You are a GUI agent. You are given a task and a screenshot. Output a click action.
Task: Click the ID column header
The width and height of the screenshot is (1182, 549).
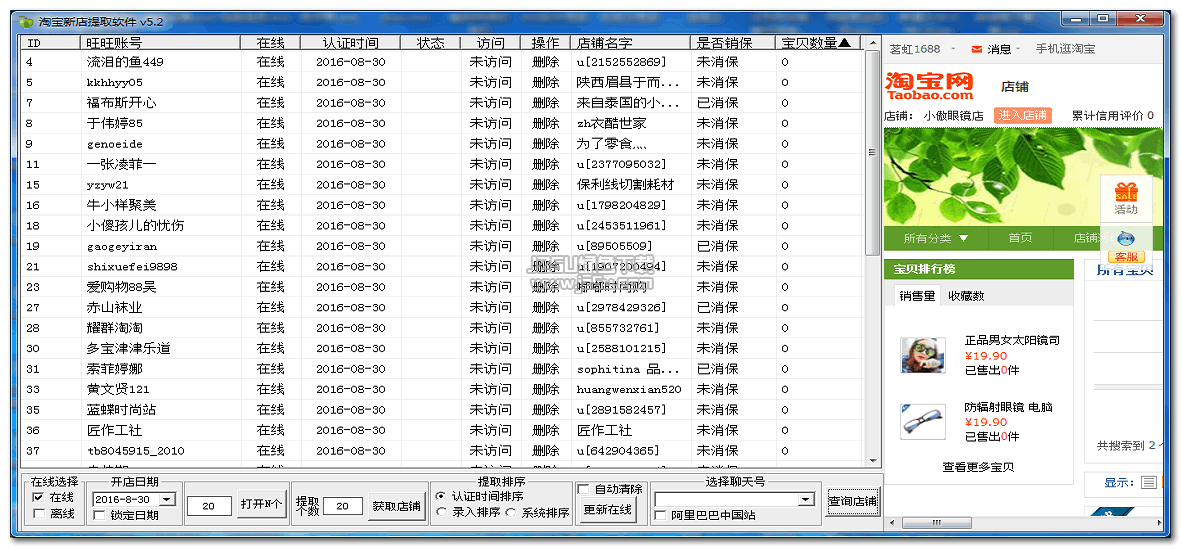tap(50, 43)
